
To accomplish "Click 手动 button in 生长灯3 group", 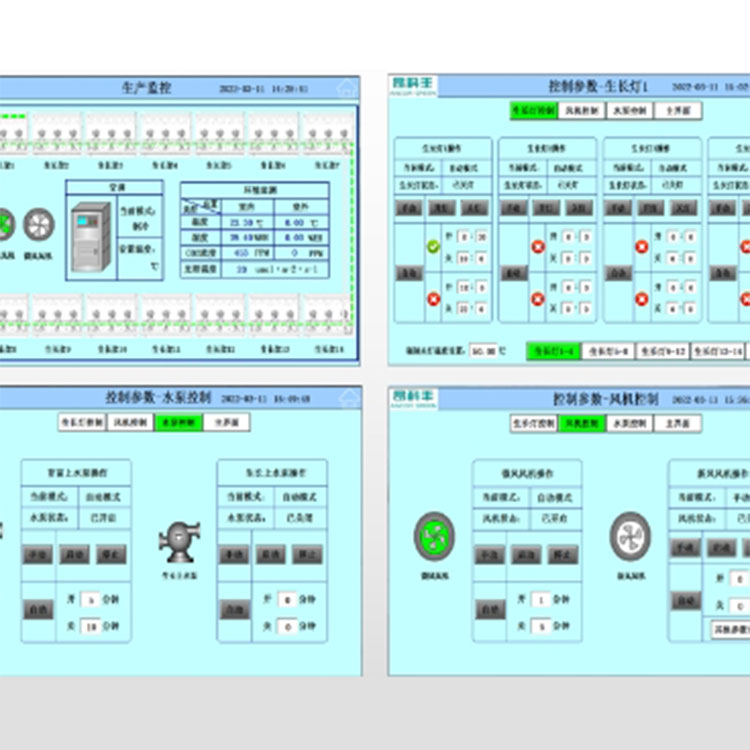I will 618,208.
